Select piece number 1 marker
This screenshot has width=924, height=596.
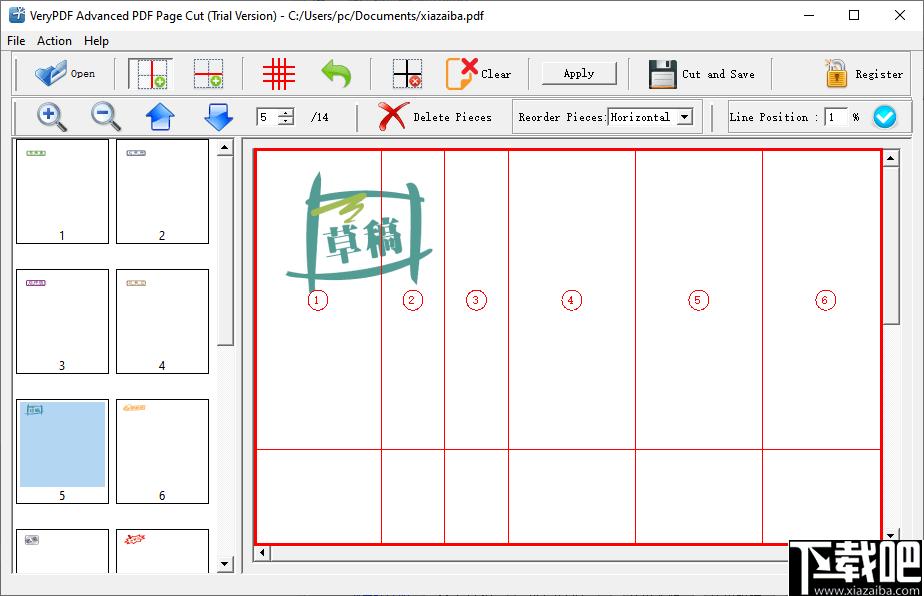[317, 300]
